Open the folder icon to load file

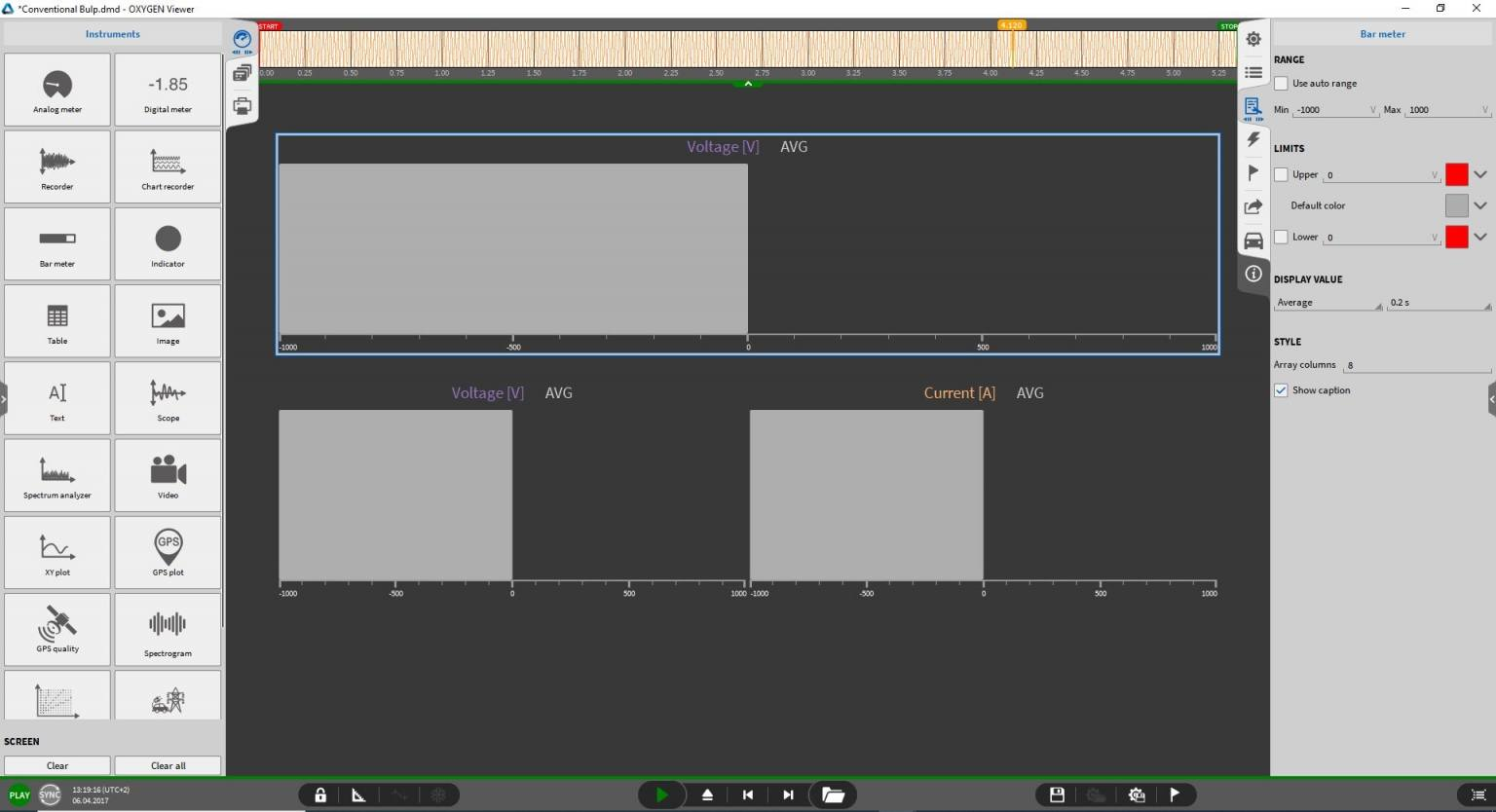[x=833, y=794]
